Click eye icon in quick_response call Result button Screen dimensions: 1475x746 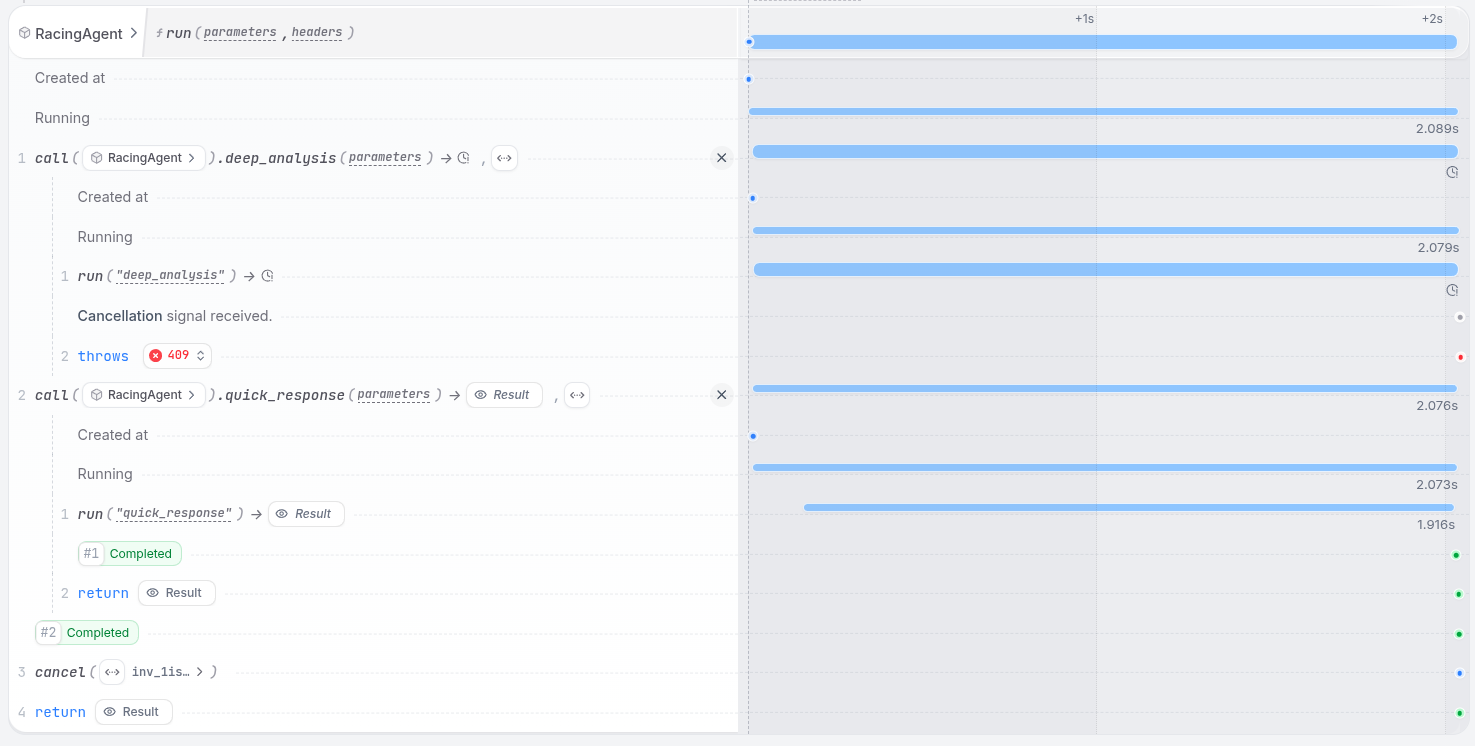click(x=481, y=395)
